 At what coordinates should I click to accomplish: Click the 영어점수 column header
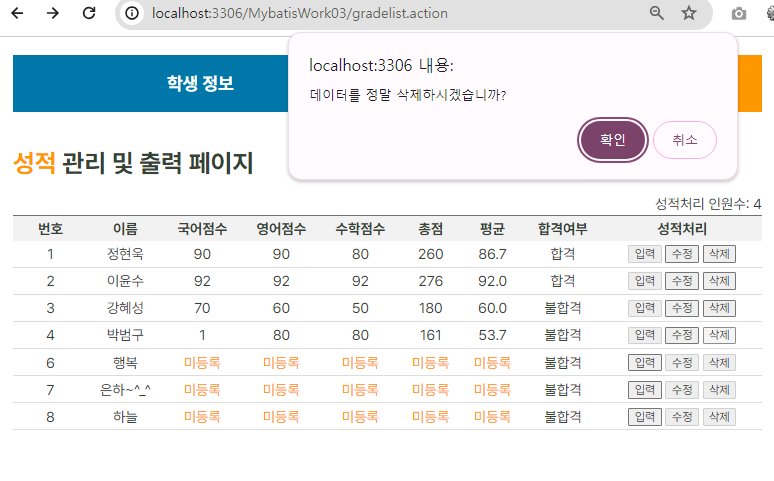click(281, 229)
